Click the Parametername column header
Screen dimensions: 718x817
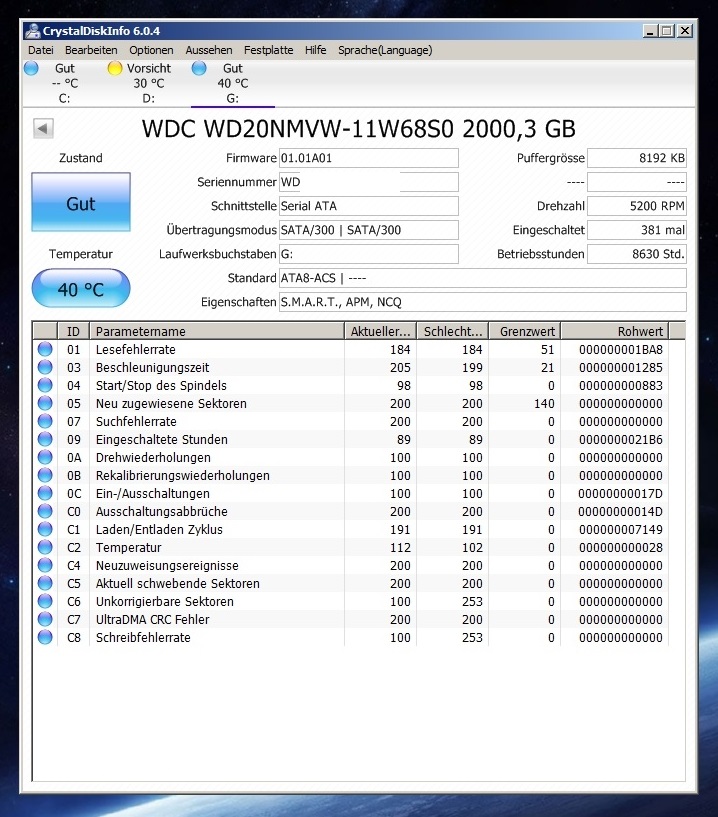[217, 331]
